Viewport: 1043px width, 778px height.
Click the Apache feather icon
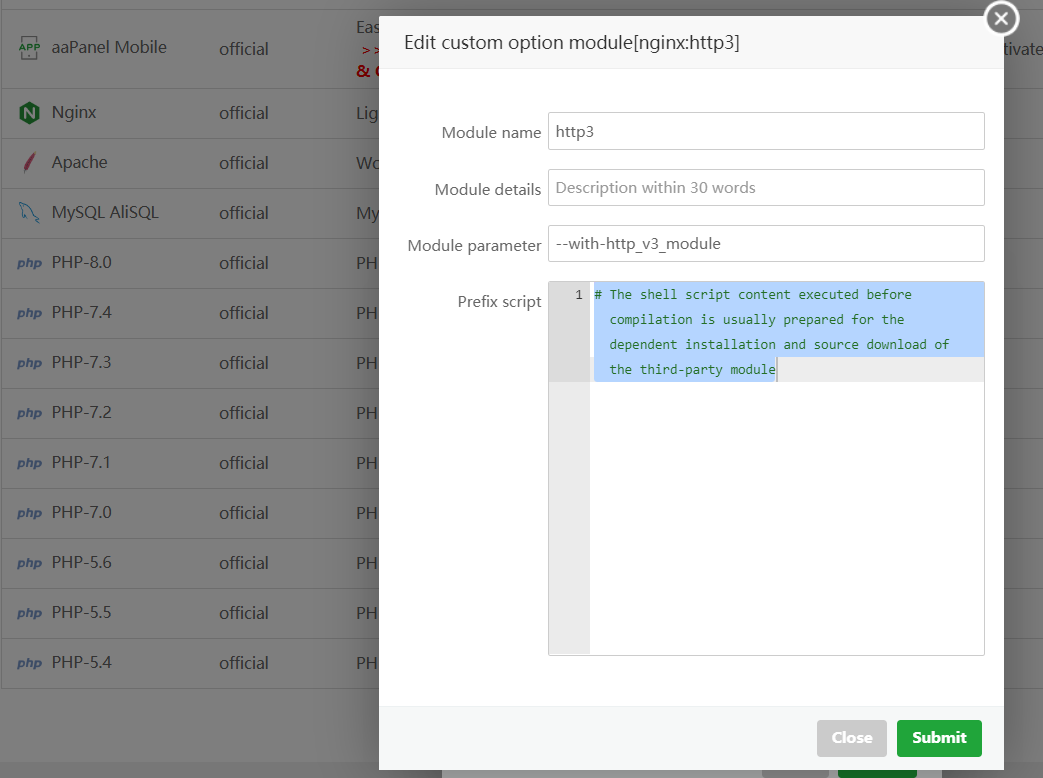click(x=29, y=163)
